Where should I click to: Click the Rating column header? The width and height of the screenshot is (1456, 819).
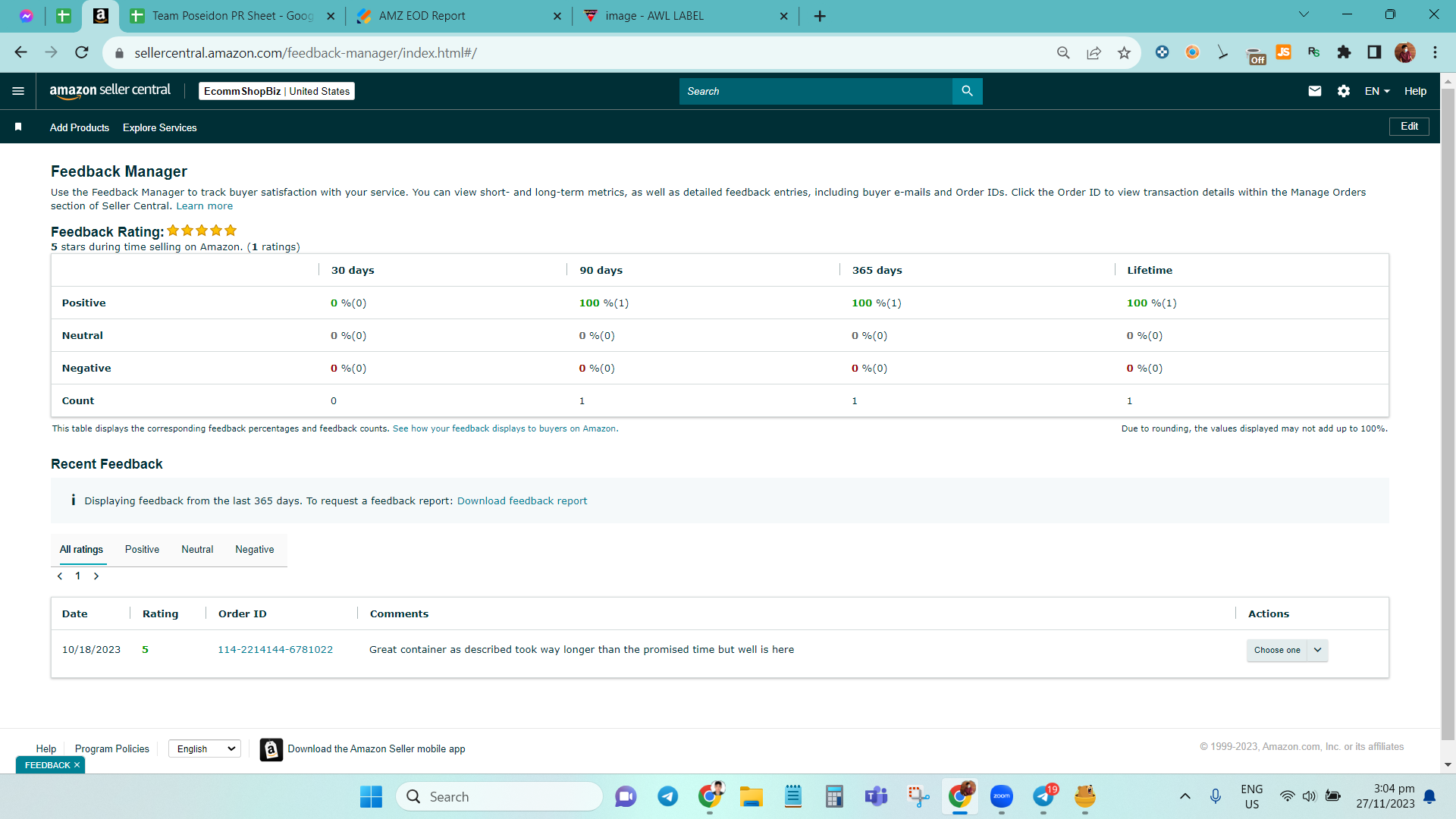[x=161, y=613]
